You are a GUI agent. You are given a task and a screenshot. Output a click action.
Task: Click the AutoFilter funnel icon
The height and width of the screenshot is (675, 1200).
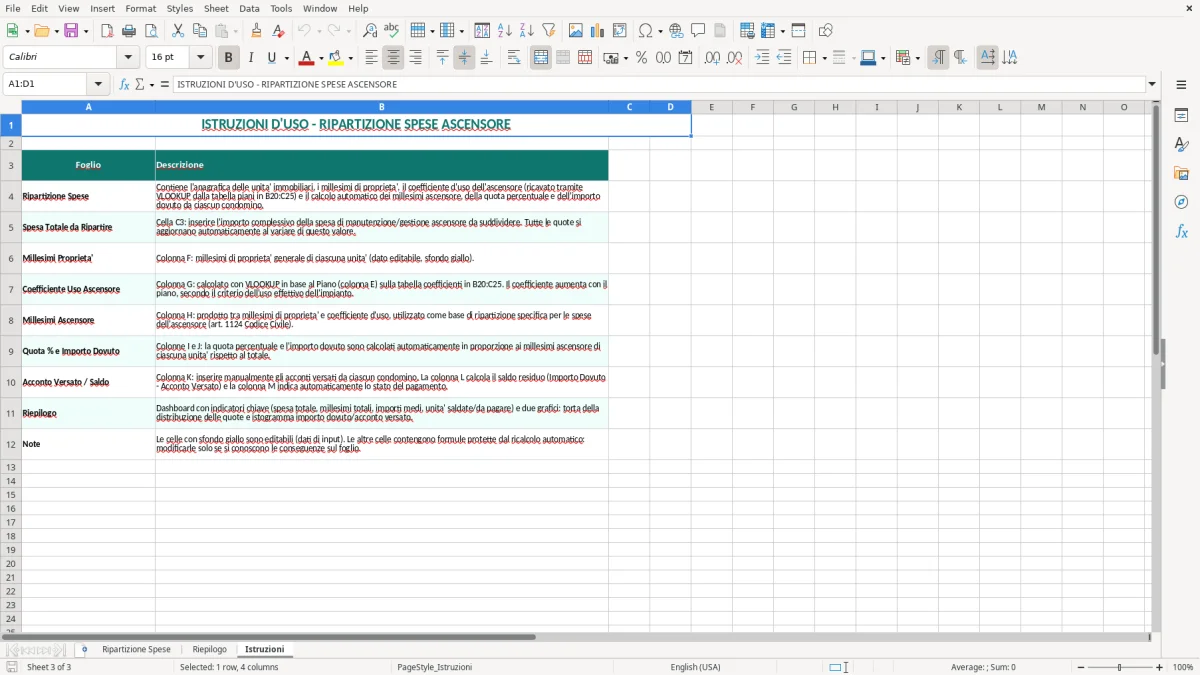(x=549, y=31)
